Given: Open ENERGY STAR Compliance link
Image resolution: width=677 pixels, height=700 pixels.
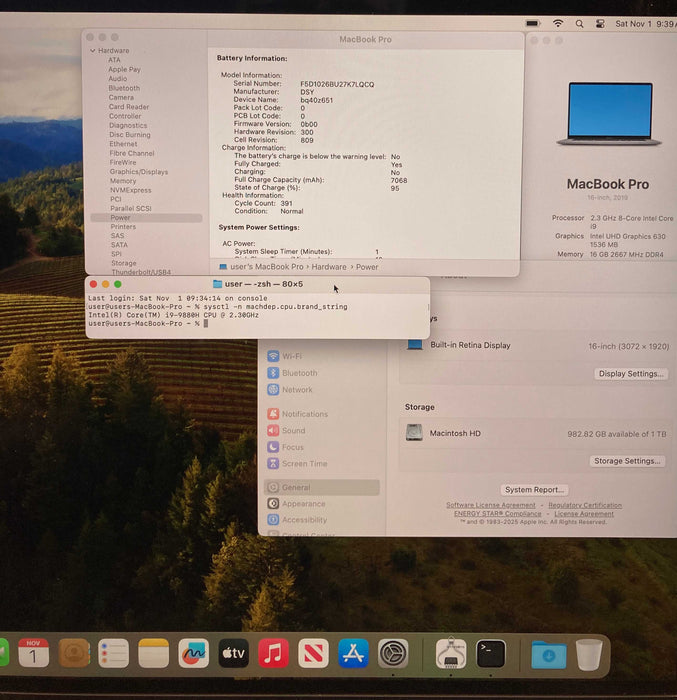Looking at the screenshot, I should tap(497, 513).
